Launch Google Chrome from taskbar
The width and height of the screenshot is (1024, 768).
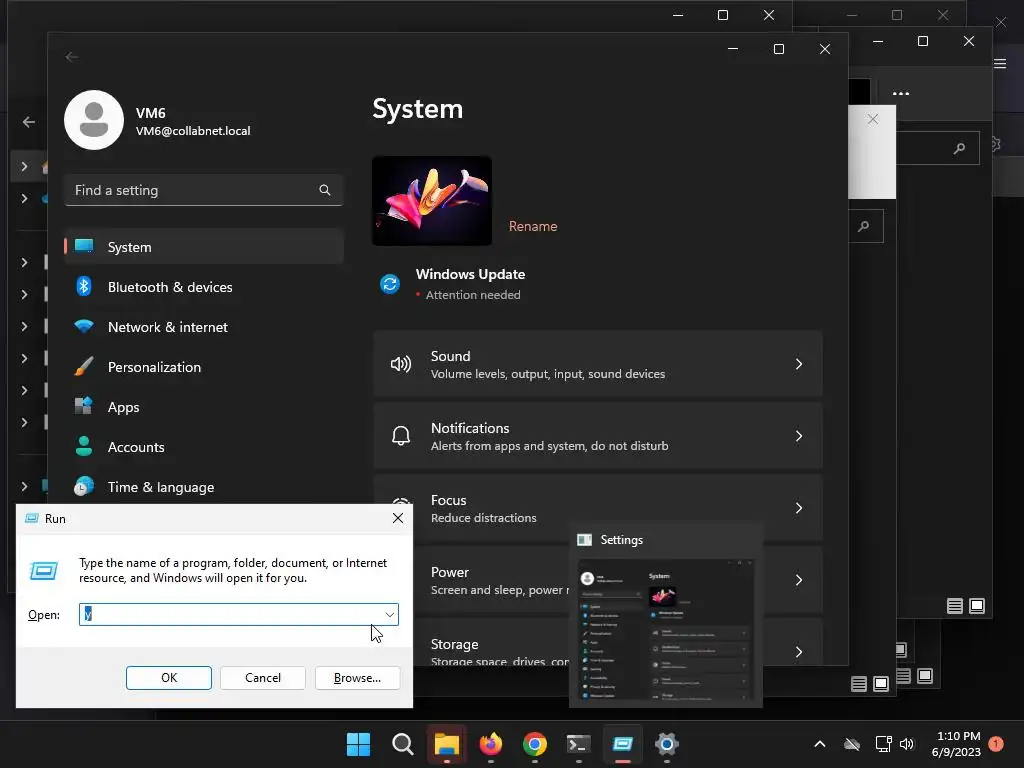(535, 744)
